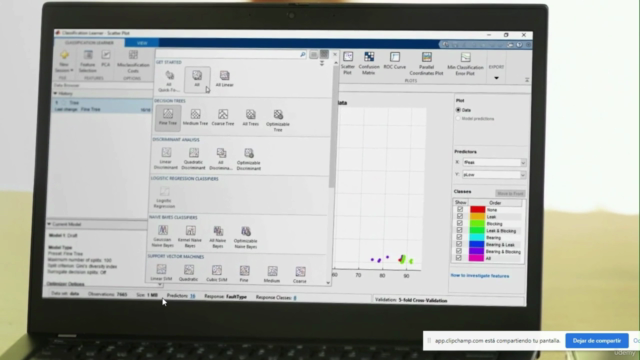Viewport: 640px width, 360px height.
Task: Choose the Quadratic SVM model
Action: (x=189, y=273)
